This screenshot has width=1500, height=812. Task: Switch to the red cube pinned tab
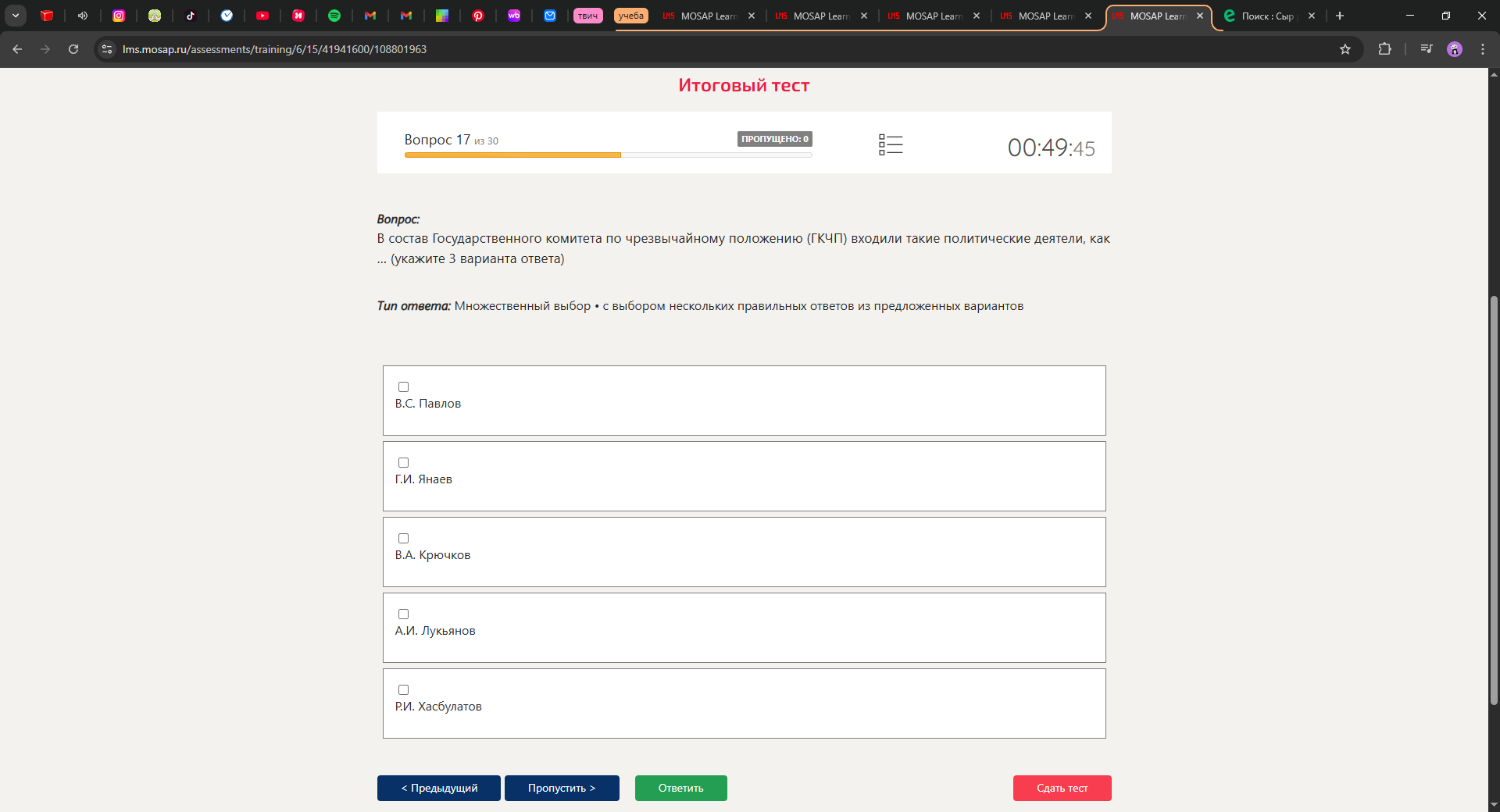point(47,16)
